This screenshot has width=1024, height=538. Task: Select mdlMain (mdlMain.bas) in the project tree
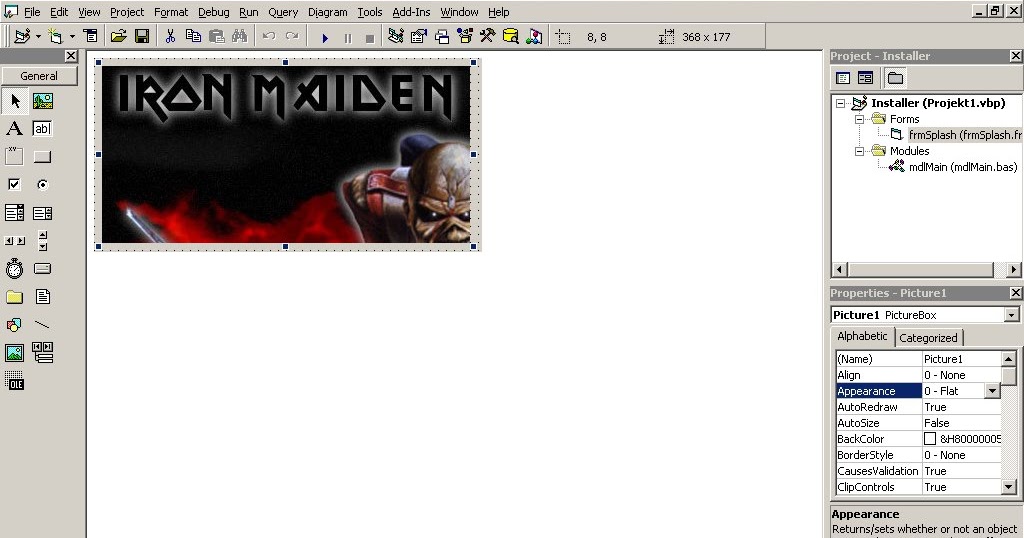963,167
